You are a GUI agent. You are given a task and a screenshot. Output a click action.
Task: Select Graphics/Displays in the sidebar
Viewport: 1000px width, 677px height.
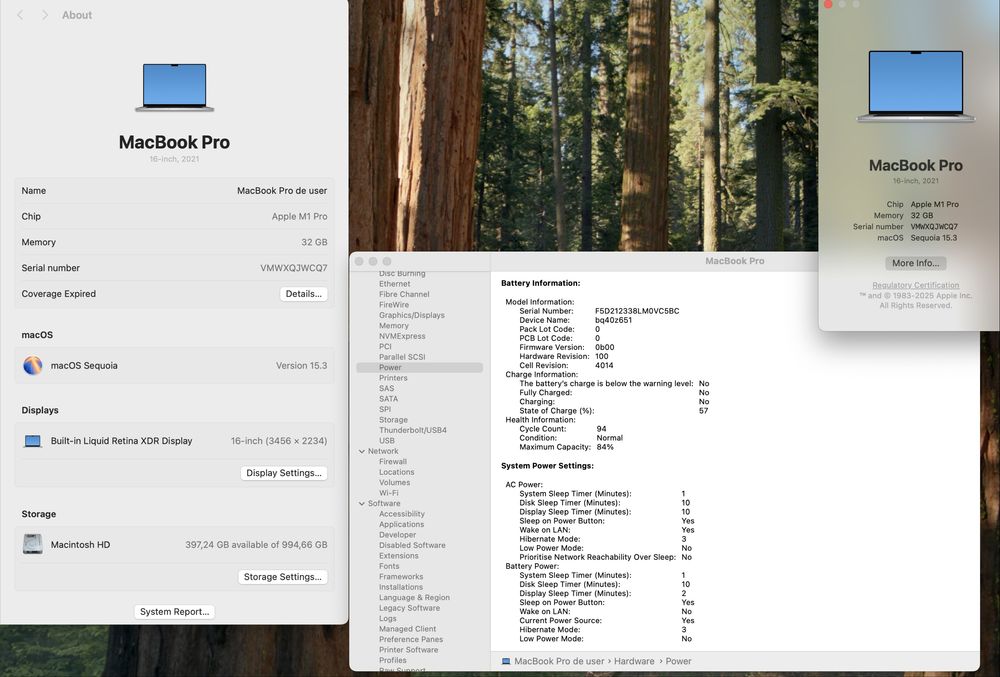pos(411,315)
